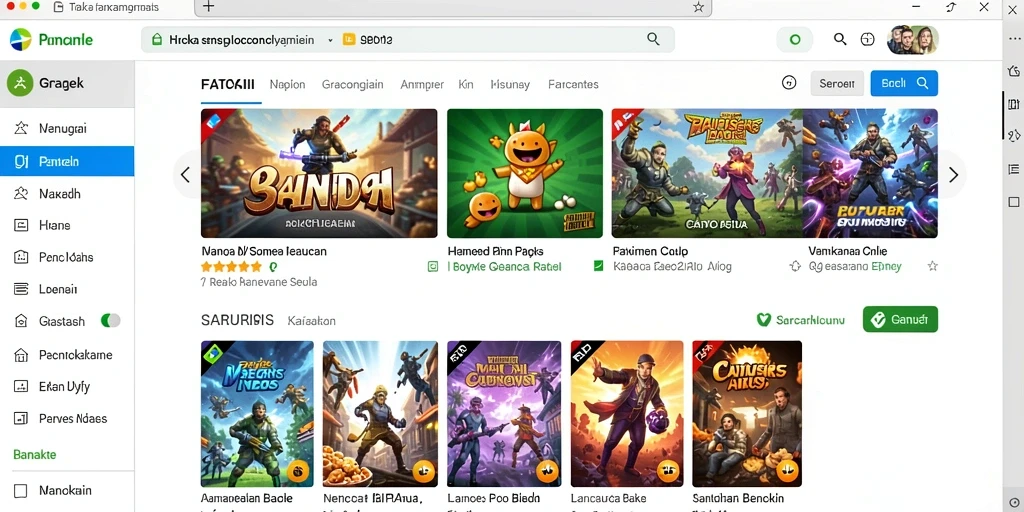Click the bookmark star in tab strip
This screenshot has height=512, width=1024.
(698, 7)
